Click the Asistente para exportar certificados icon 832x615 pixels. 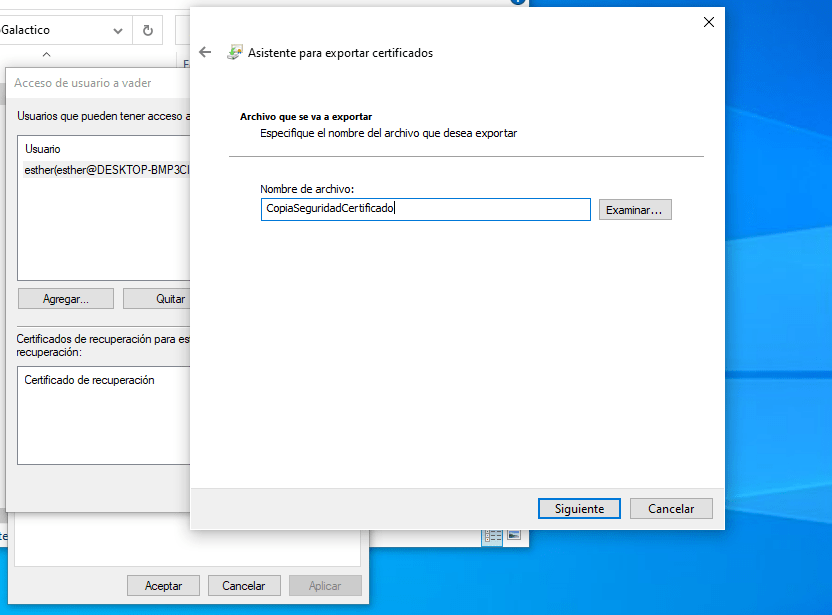click(235, 51)
